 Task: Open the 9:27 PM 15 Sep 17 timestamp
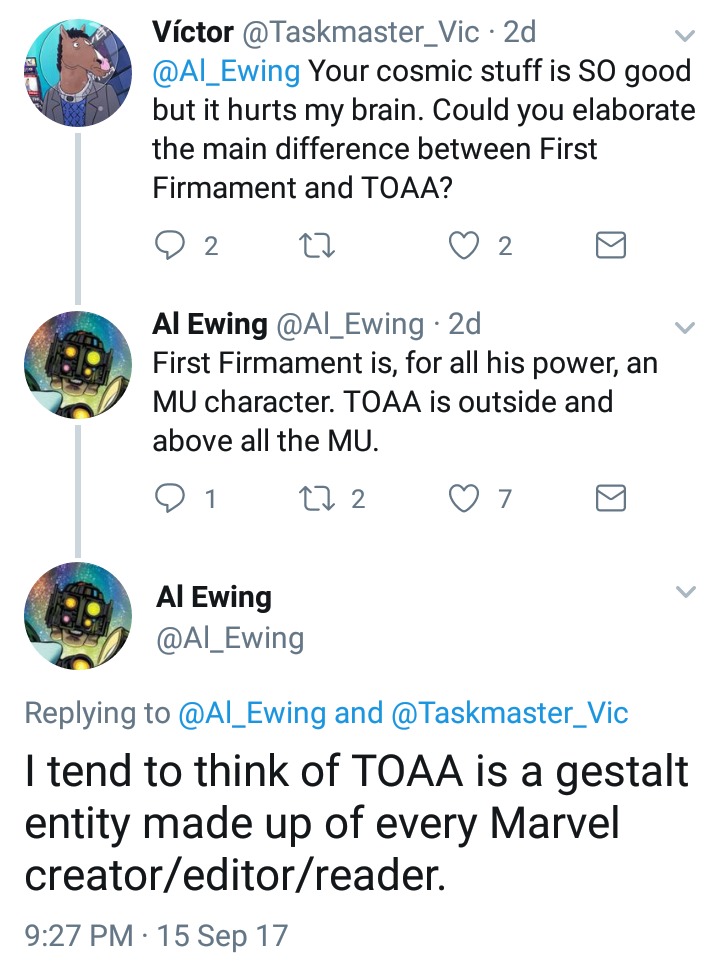156,936
